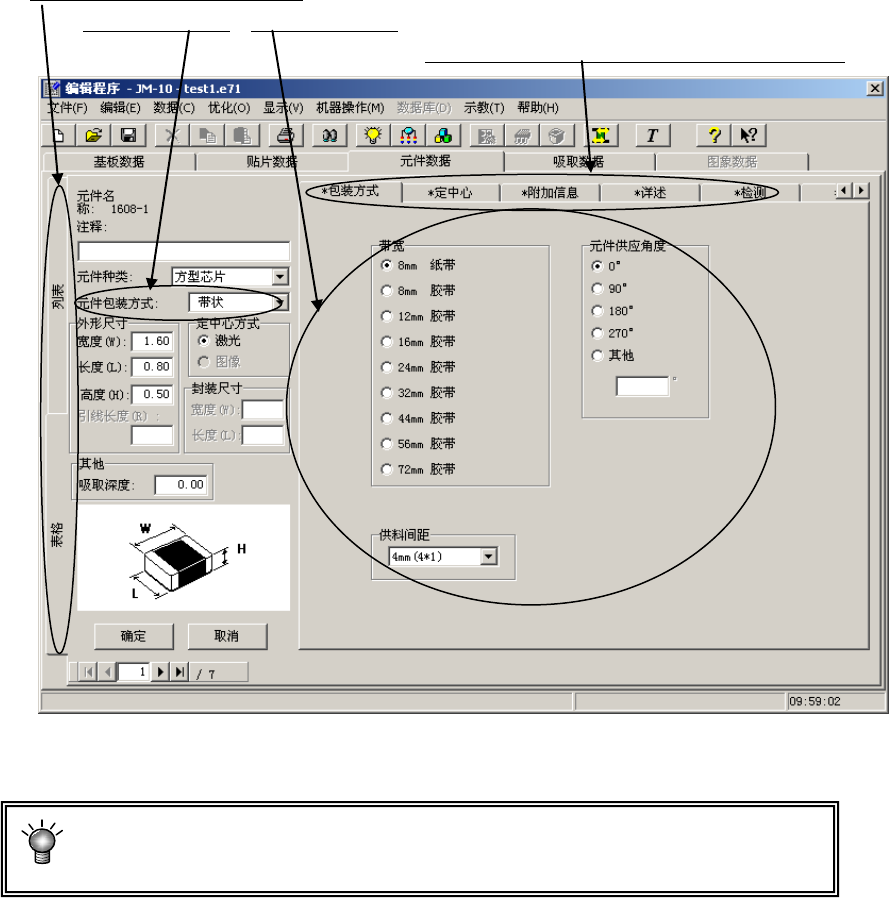Screen dimensions: 889x898
Task: Select 24mm 胶带 tape width option
Action: pos(418,367)
